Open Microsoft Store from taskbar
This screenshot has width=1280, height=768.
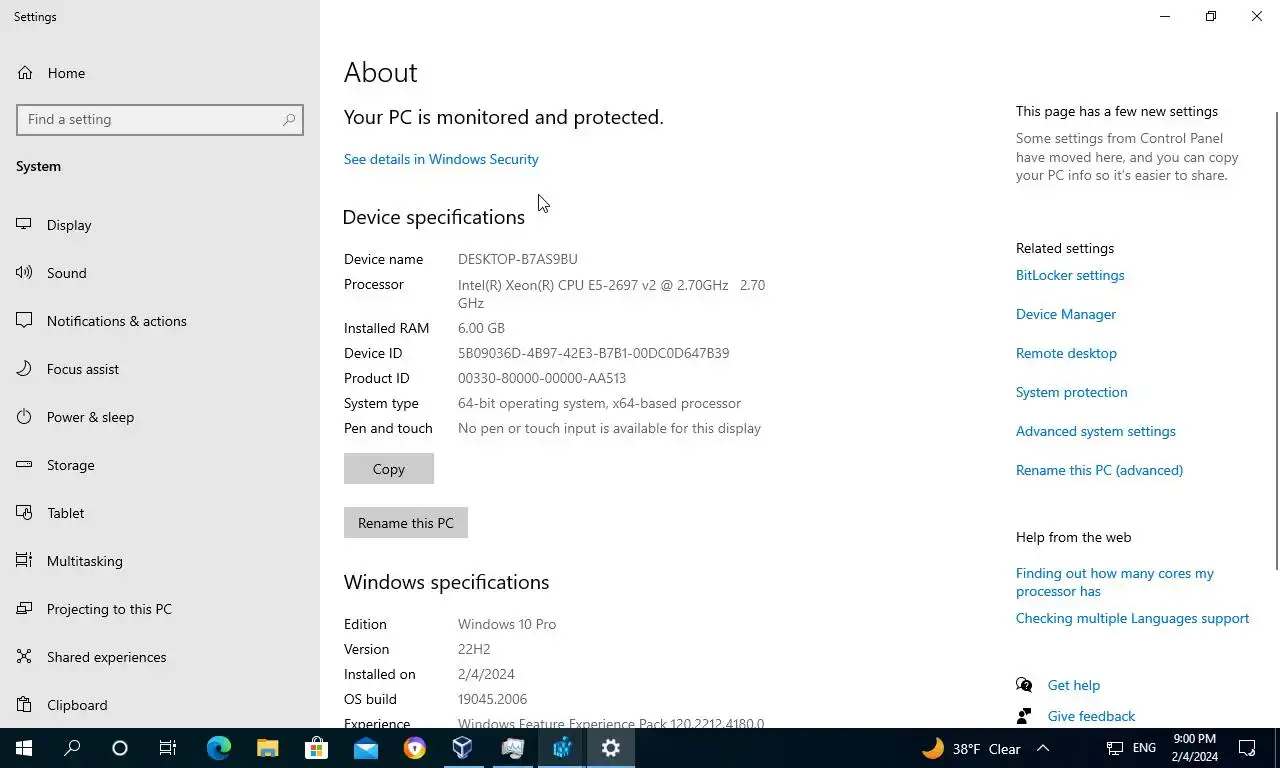pos(316,748)
